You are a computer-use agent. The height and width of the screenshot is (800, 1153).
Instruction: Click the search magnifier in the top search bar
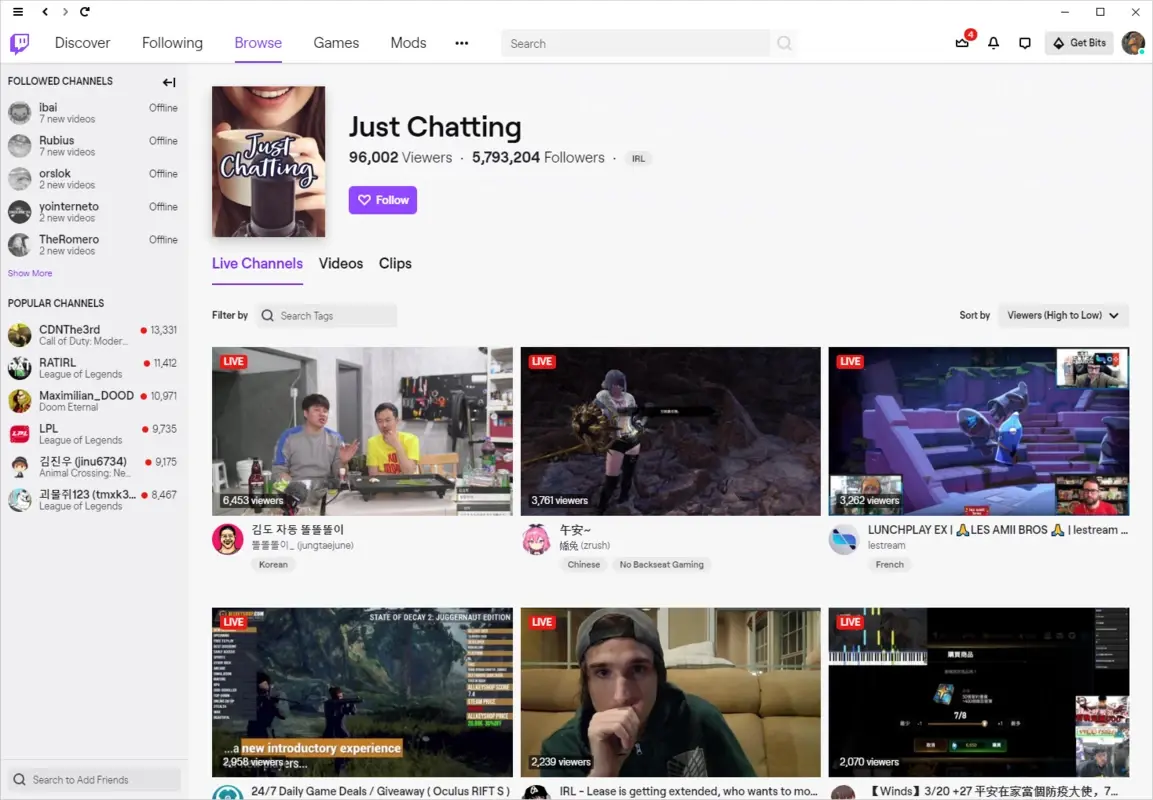pos(784,43)
